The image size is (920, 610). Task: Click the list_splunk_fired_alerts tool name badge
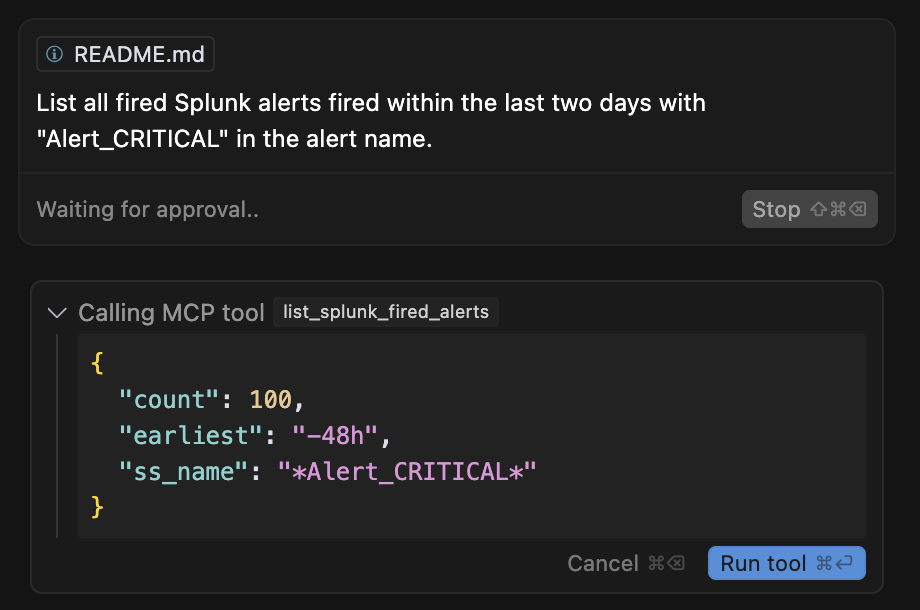pos(386,312)
